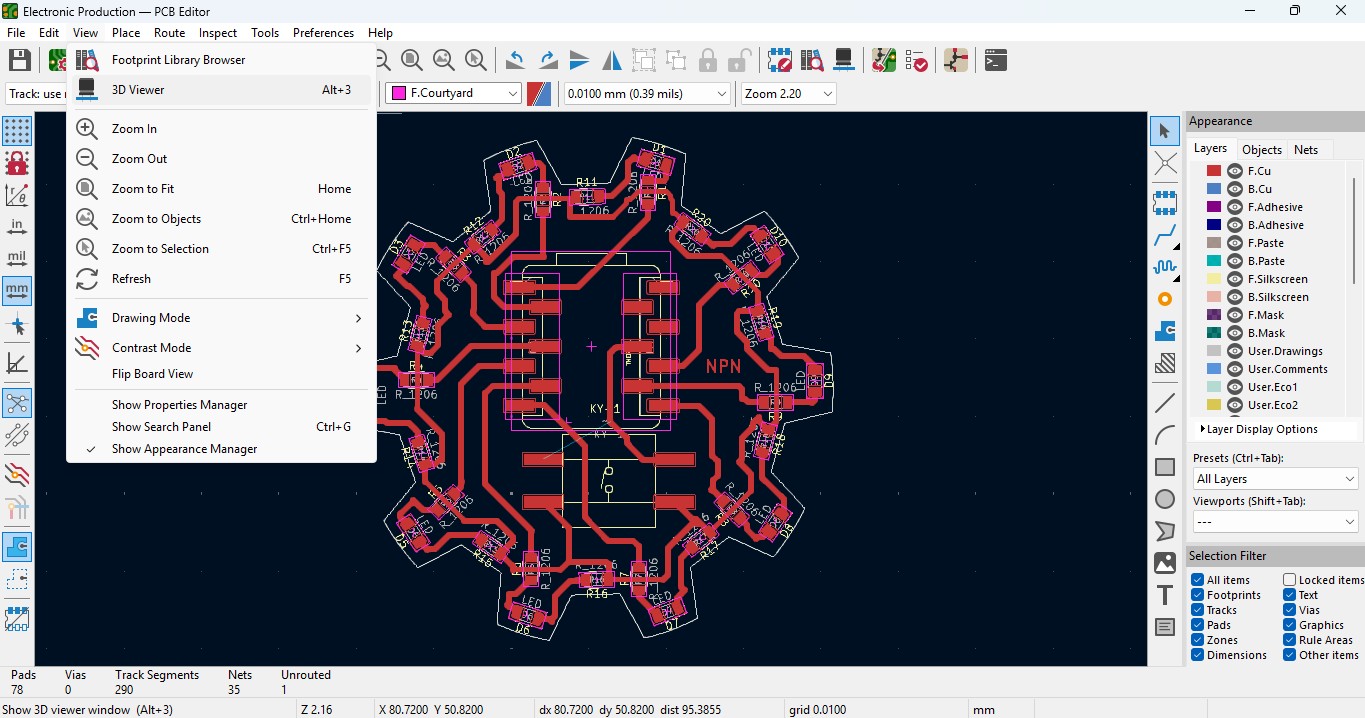Open the Viewports dropdown

[1275, 522]
